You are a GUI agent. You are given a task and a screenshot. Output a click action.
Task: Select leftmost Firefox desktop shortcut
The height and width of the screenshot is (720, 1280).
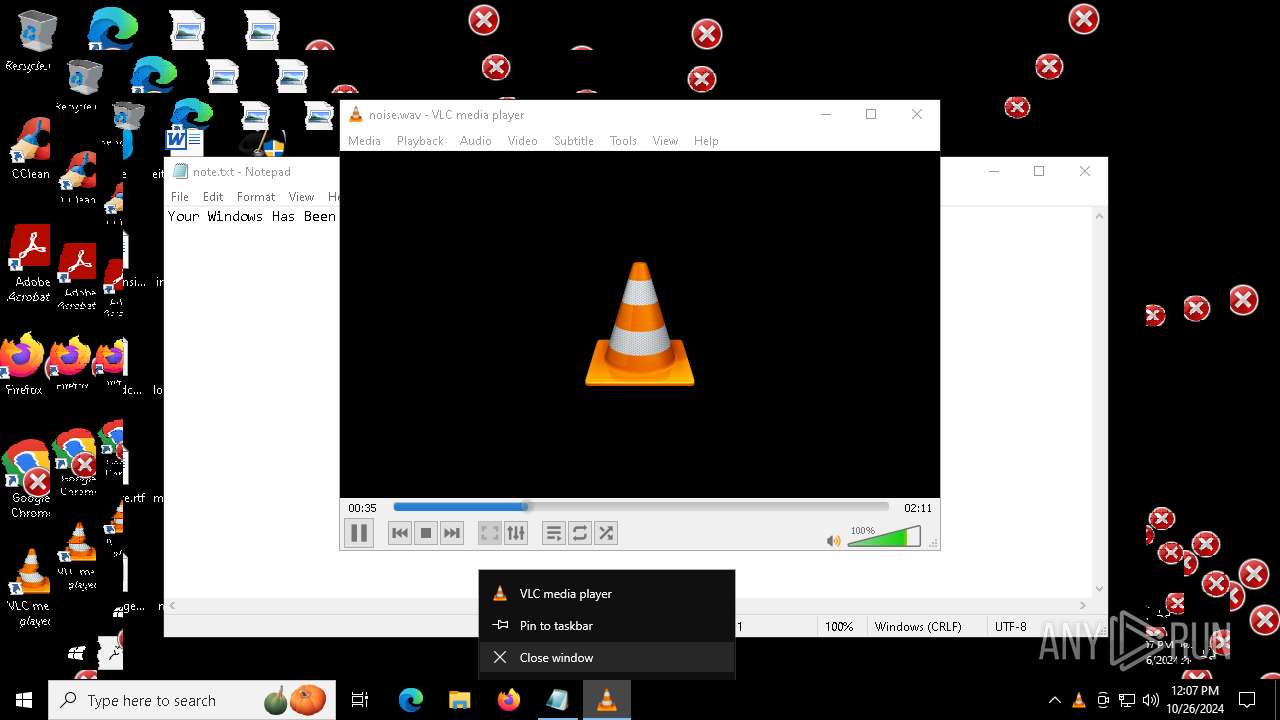coord(24,363)
